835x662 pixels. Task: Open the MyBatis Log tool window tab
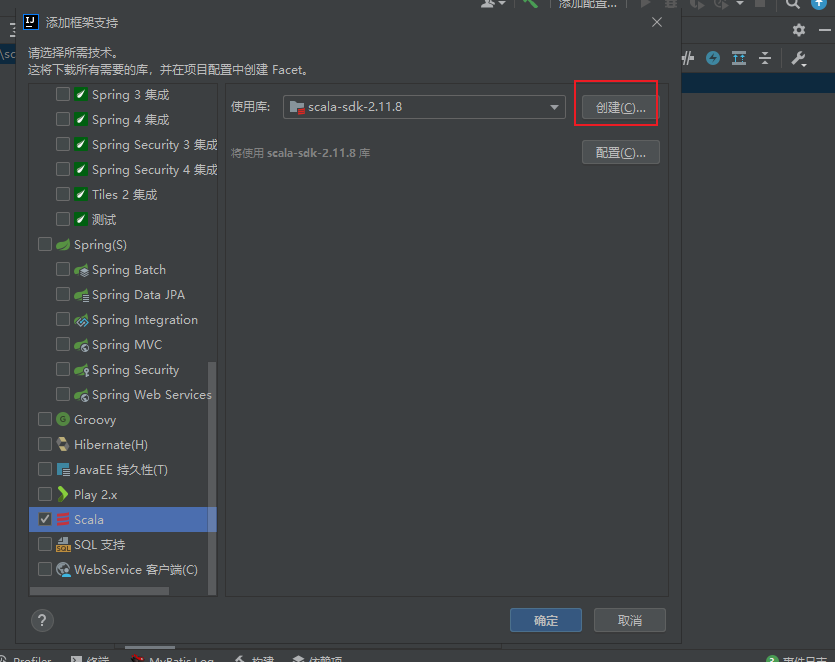point(173,659)
